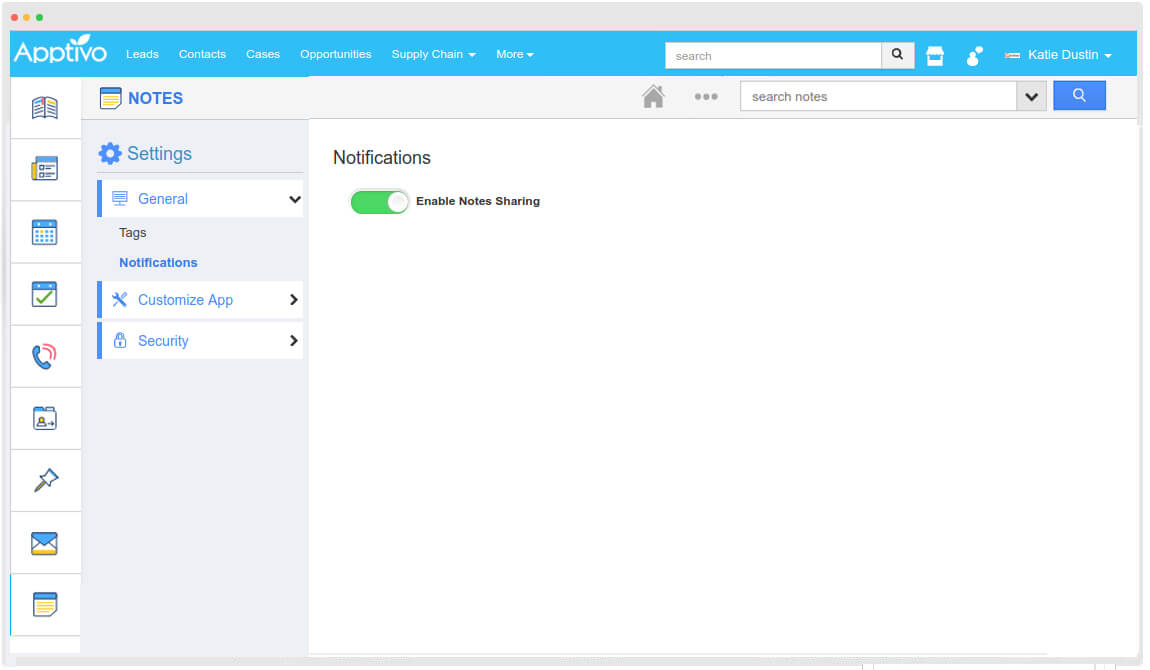Disable the Enable Notes Sharing toggle
The image size is (1150, 670).
[380, 202]
